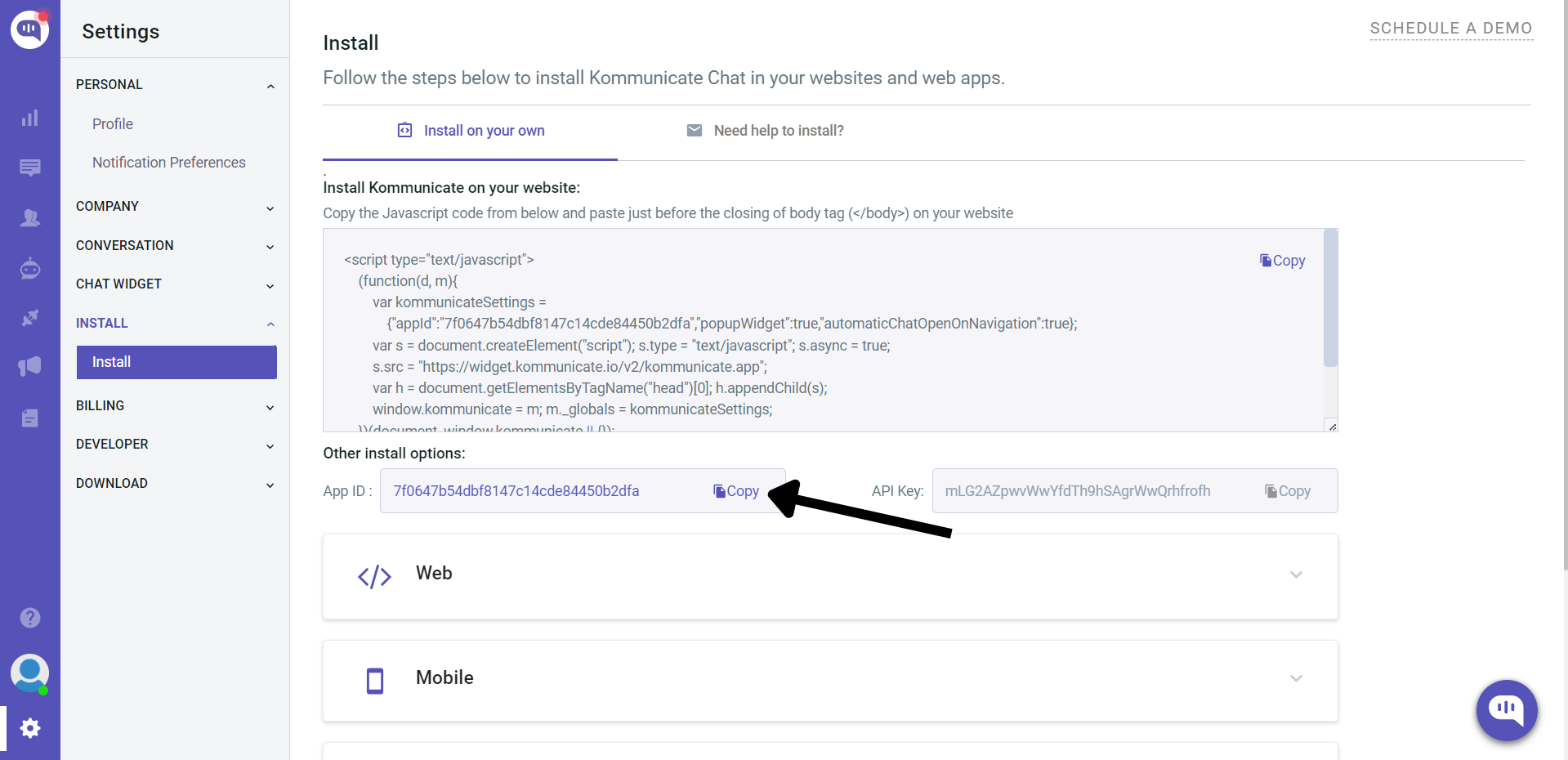The height and width of the screenshot is (760, 1568).
Task: Open Profile settings
Action: pos(113,124)
